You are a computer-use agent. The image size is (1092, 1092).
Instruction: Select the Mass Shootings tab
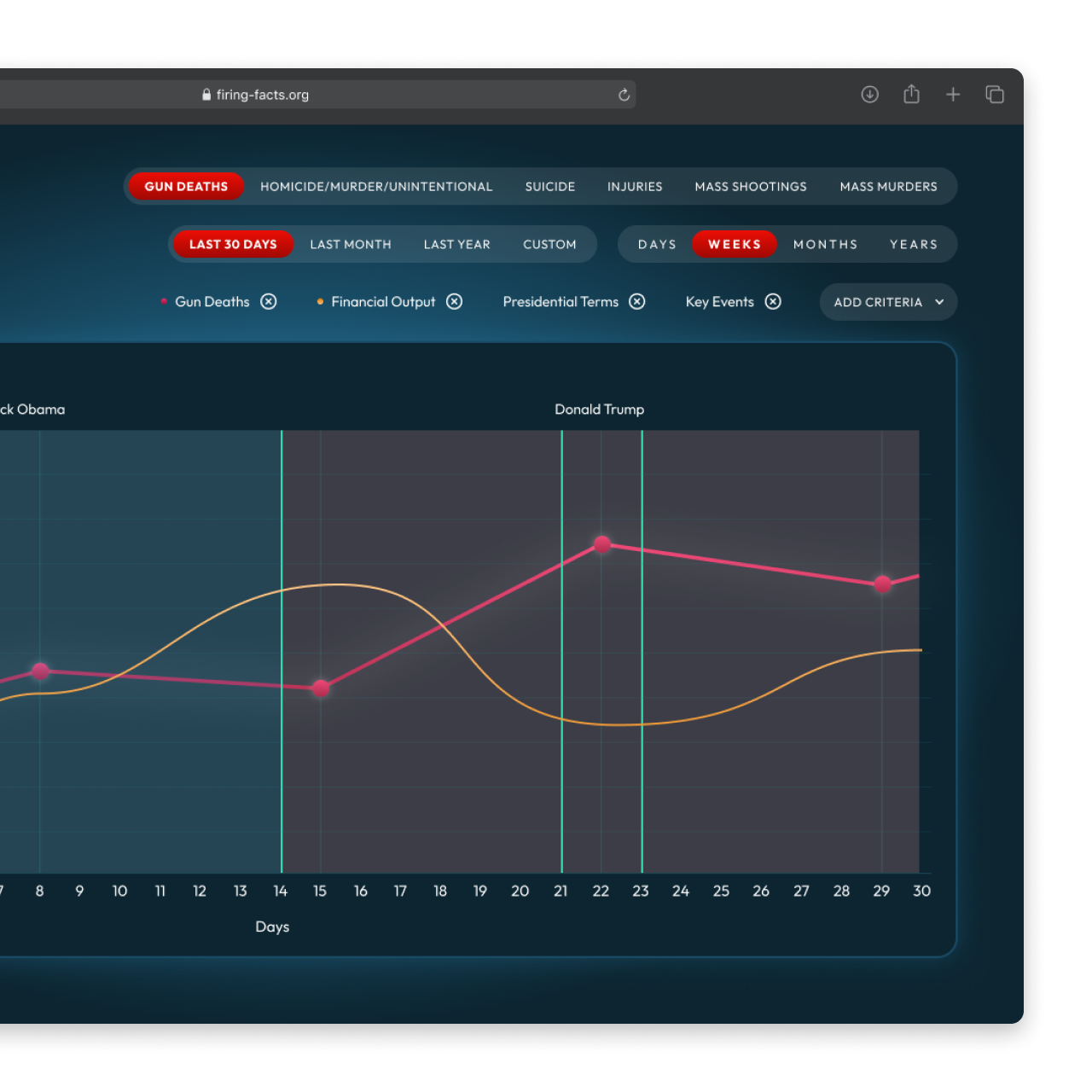tap(751, 187)
